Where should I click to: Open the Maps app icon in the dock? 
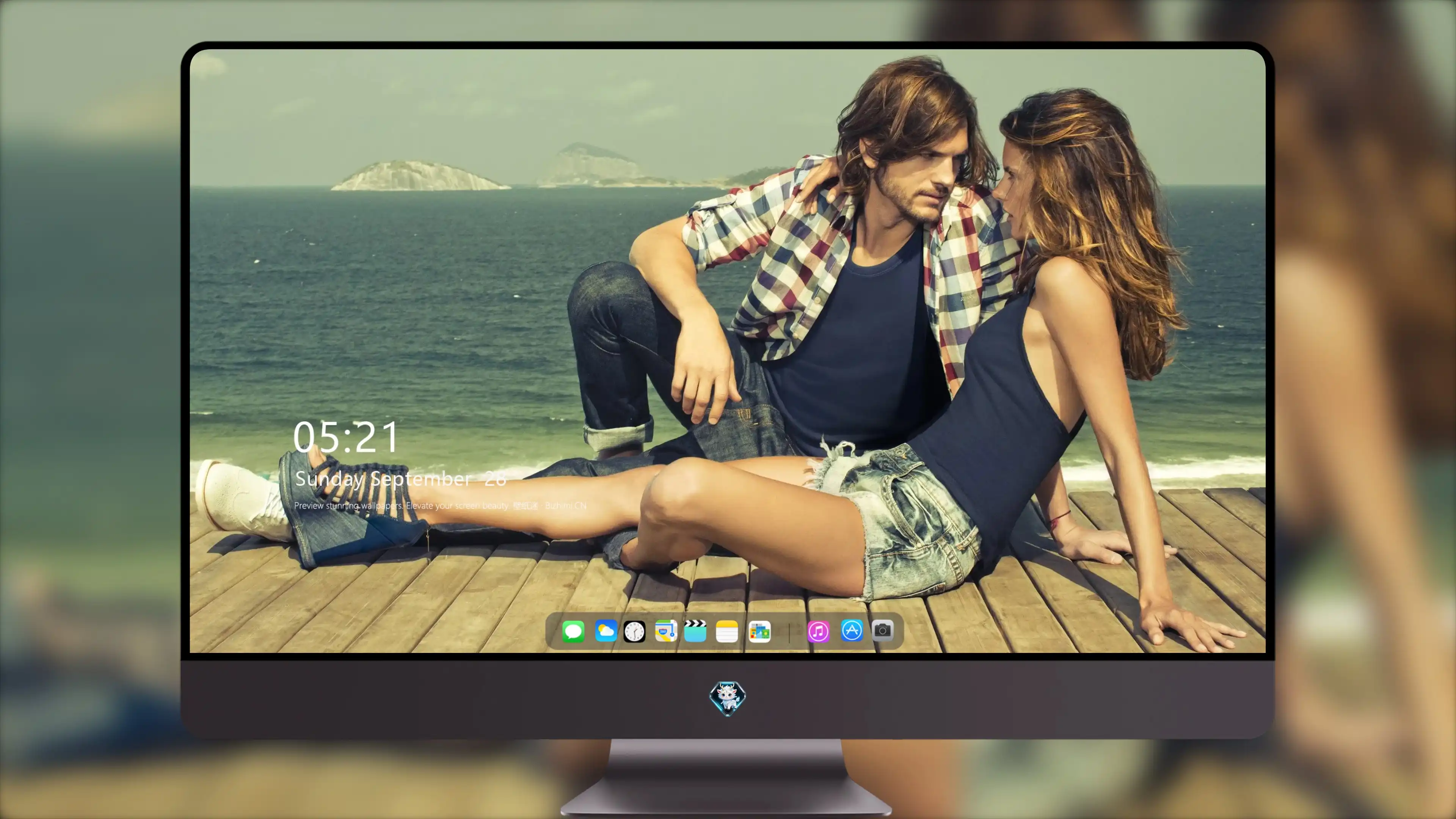pyautogui.click(x=666, y=631)
